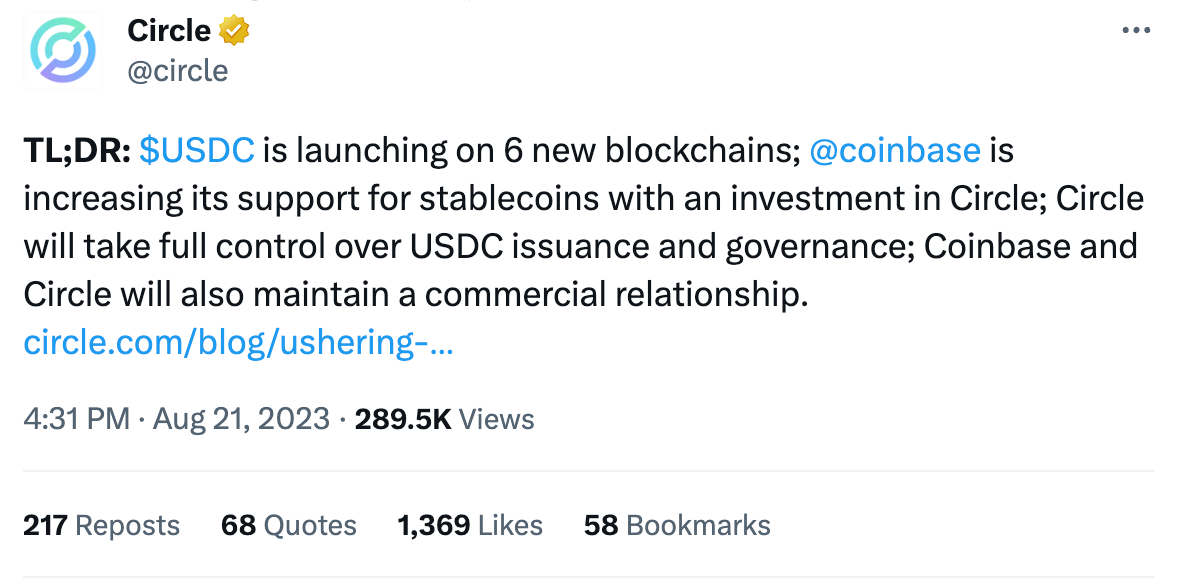Open the $USDC cashtag link
This screenshot has height=578, width=1184.
[197, 150]
